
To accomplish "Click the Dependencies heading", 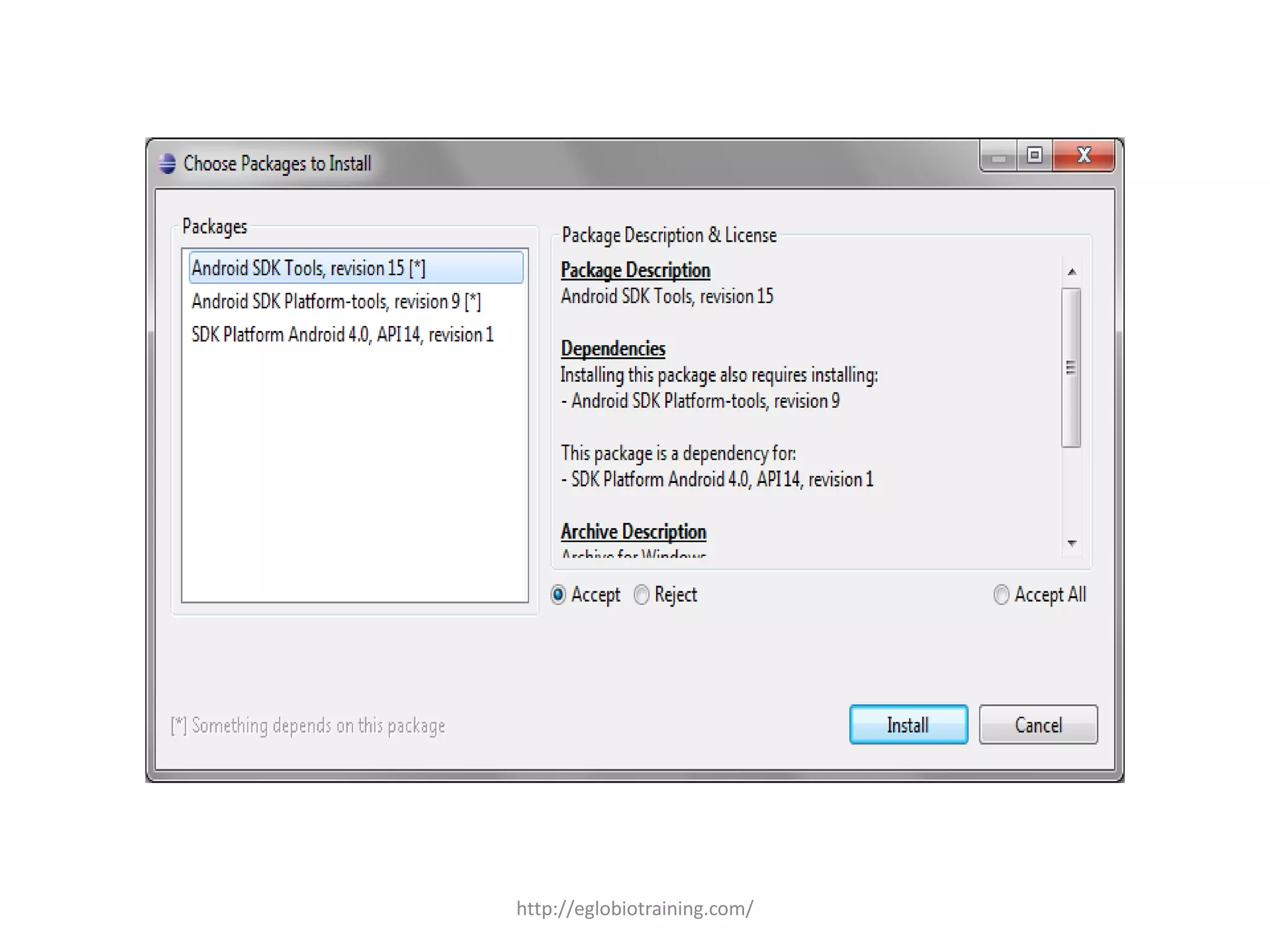I will [613, 348].
